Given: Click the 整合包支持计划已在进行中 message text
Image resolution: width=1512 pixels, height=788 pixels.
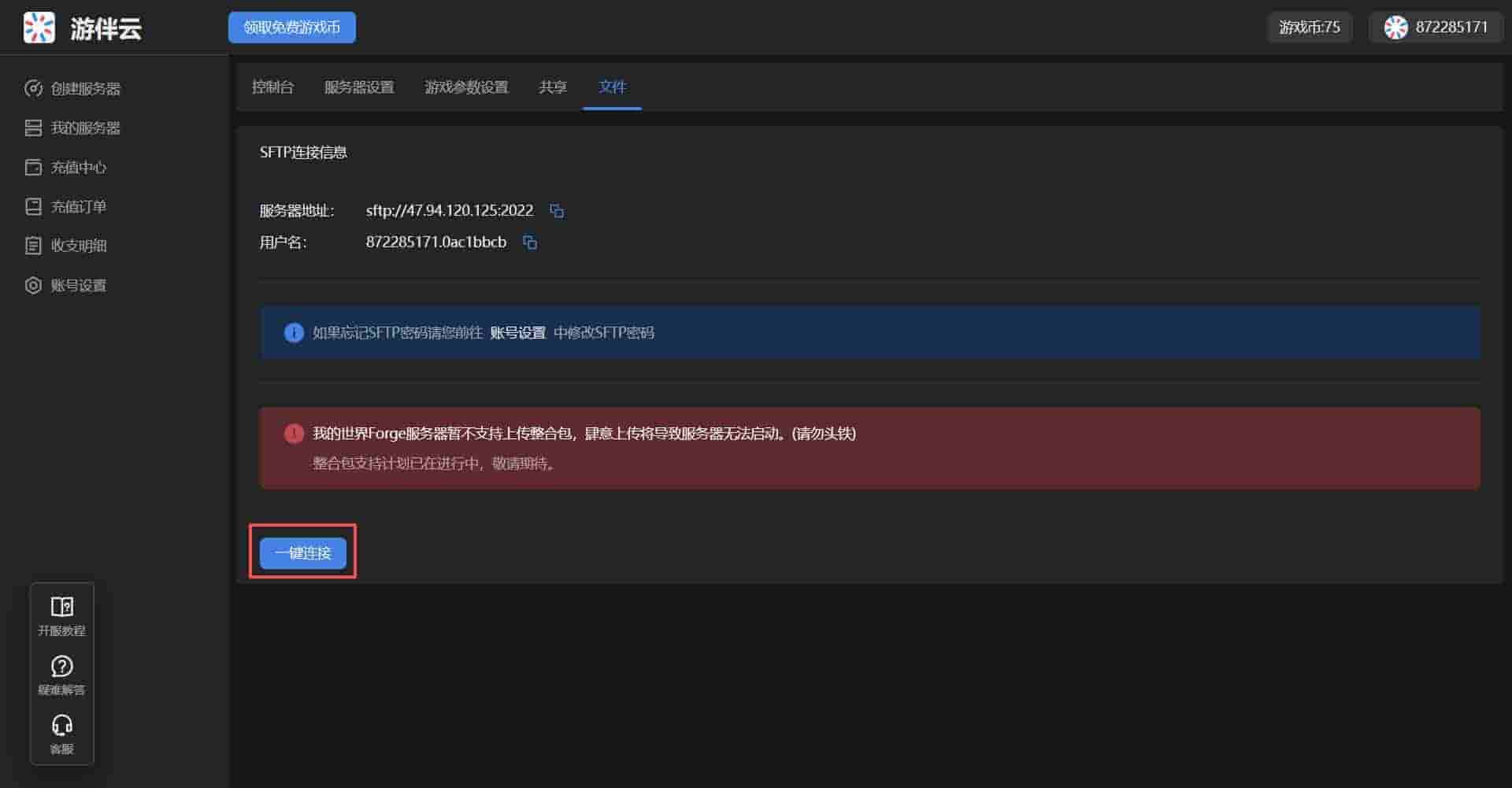Looking at the screenshot, I should click(x=435, y=463).
